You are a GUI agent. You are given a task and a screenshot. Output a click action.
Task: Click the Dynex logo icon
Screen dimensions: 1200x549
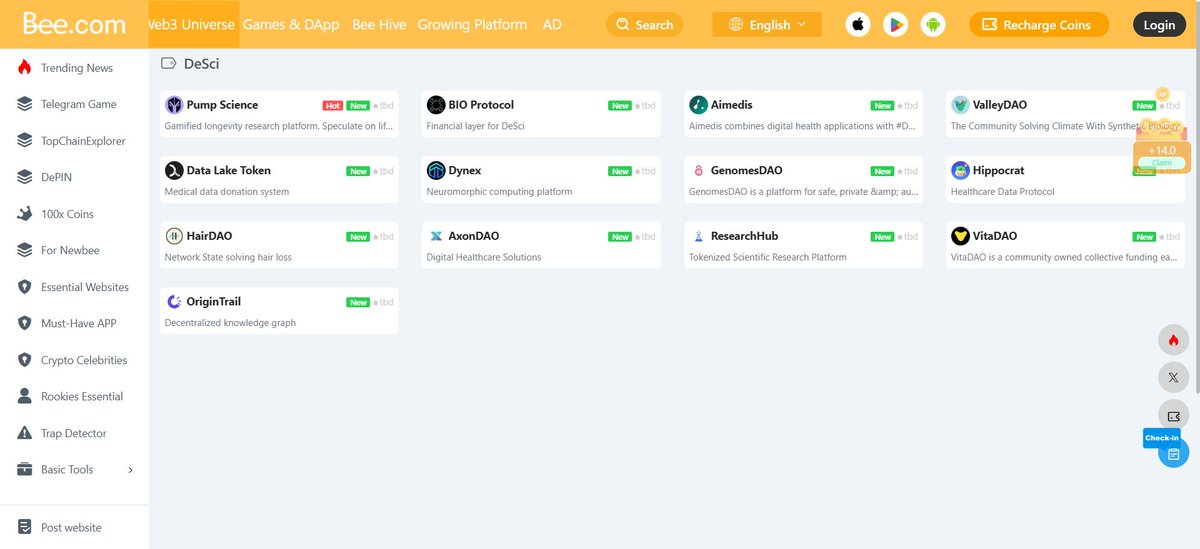[436, 170]
